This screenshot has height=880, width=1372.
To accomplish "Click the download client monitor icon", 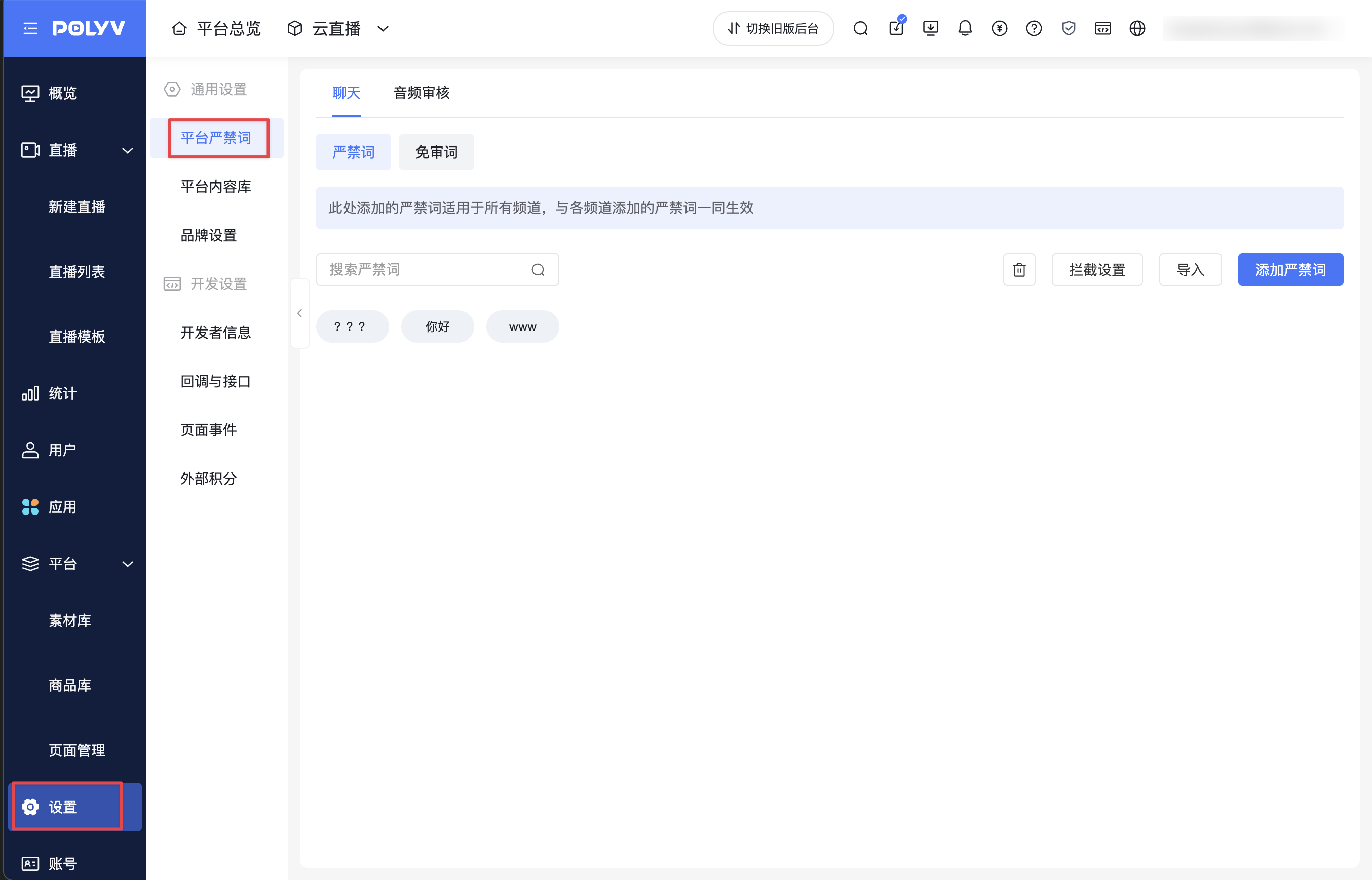I will point(931,28).
